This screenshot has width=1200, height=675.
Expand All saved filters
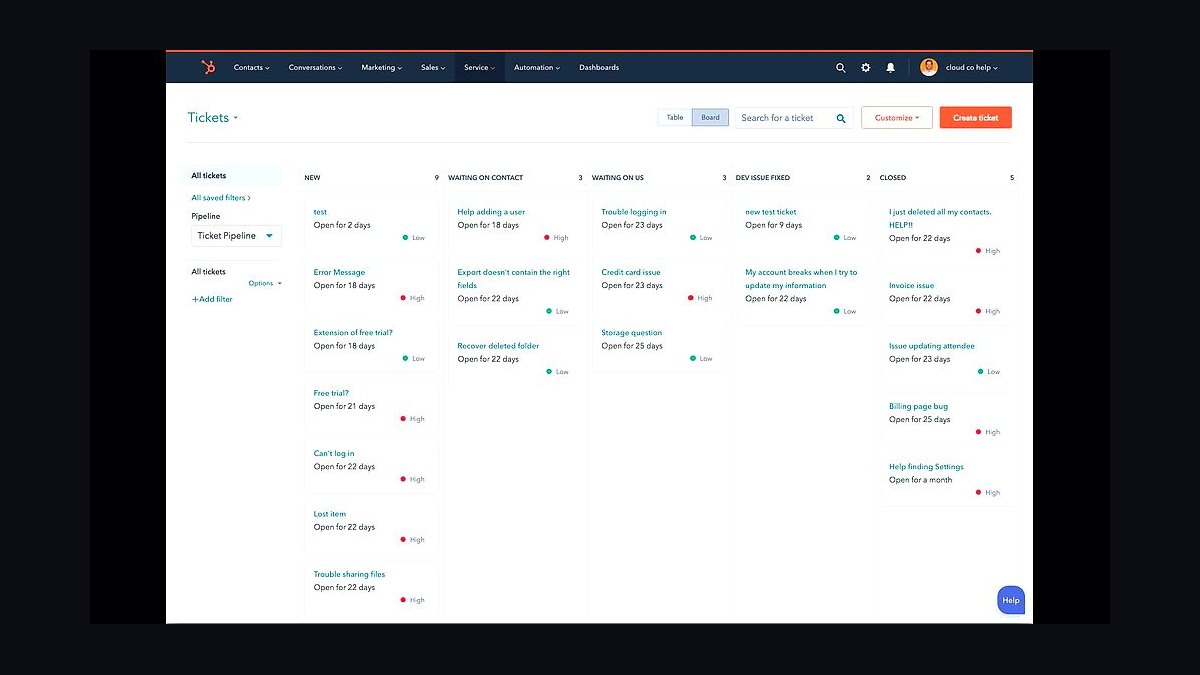coord(221,198)
